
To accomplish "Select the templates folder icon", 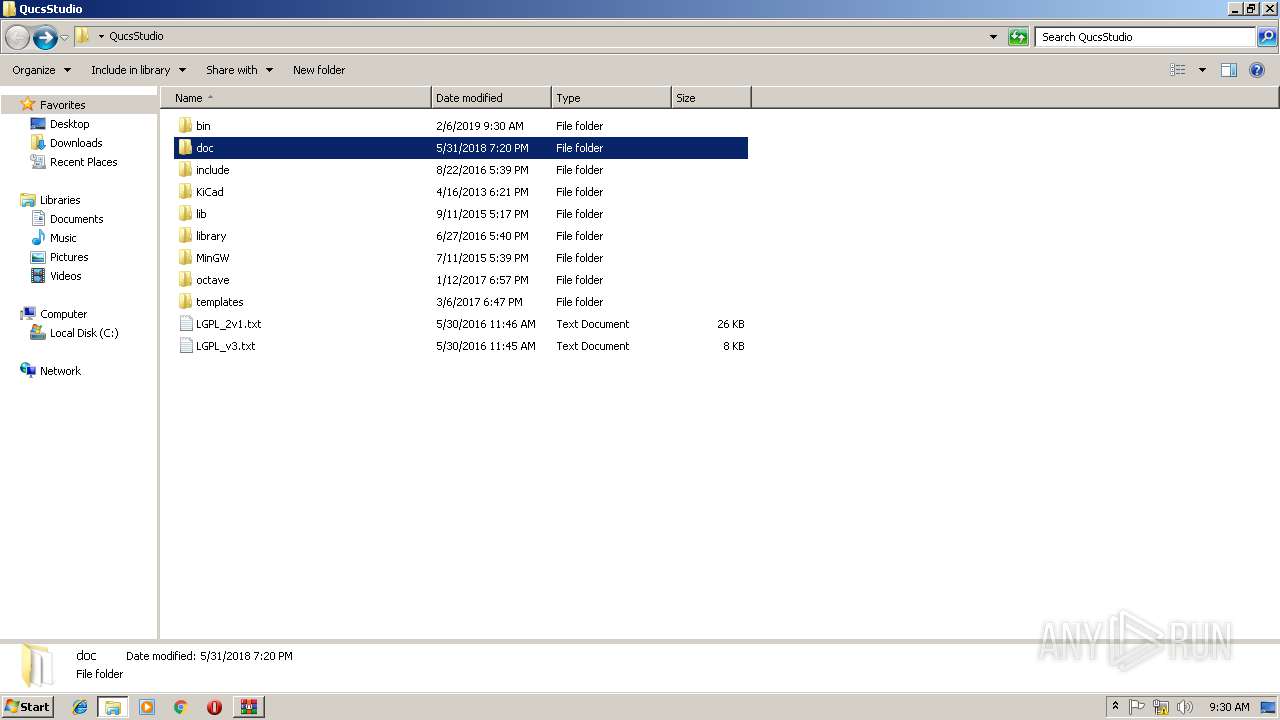I will click(x=185, y=302).
